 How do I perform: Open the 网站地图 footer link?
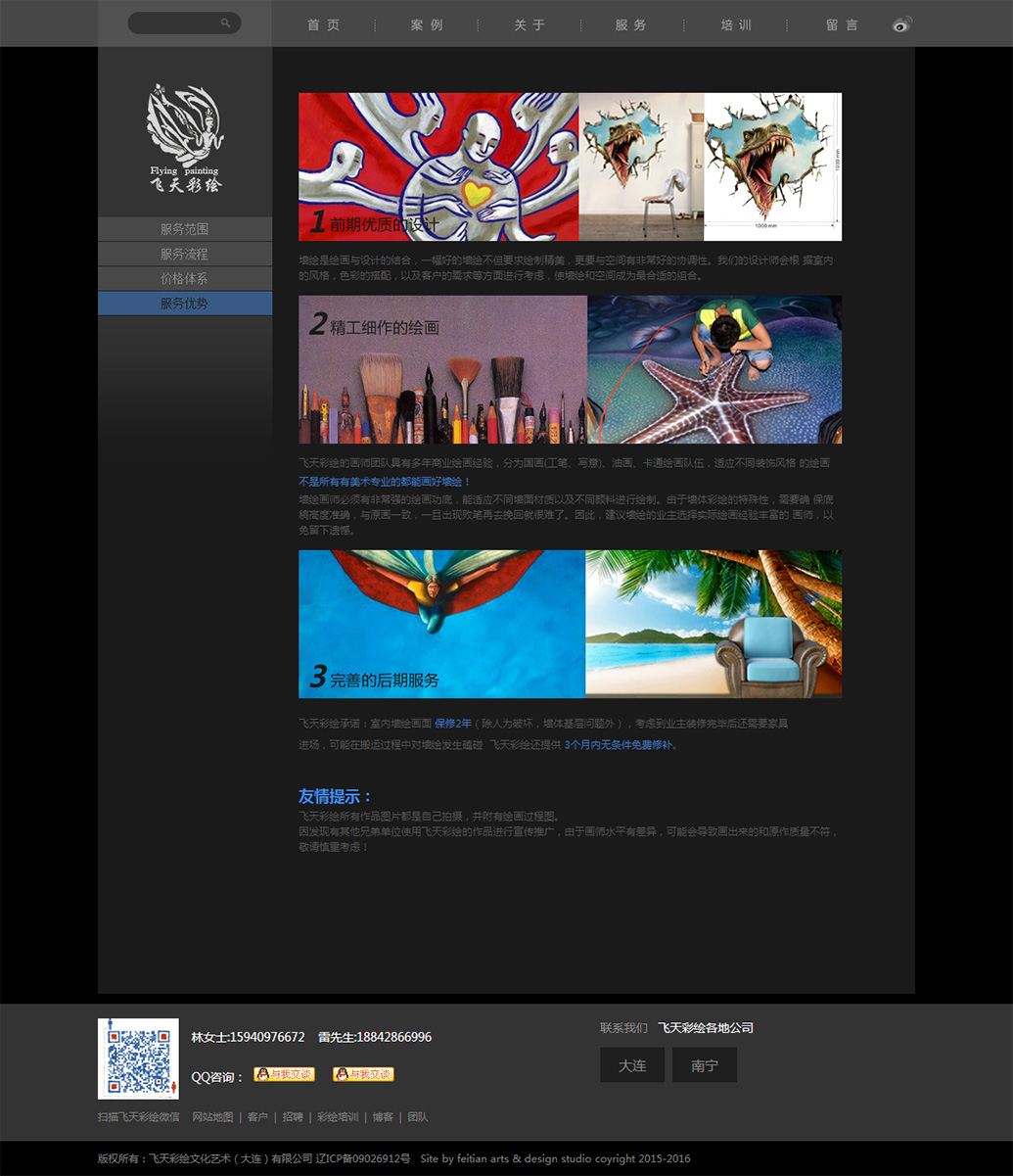click(212, 1117)
